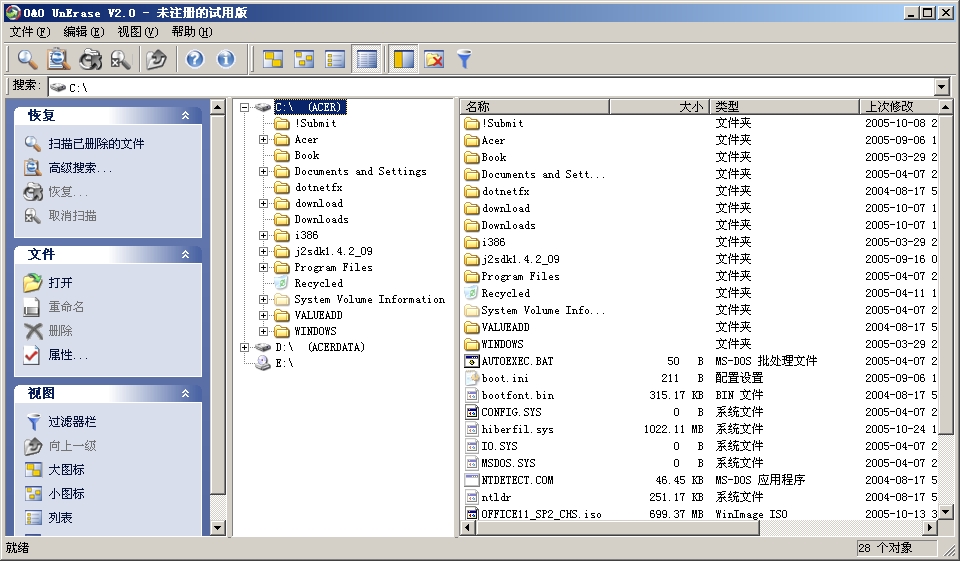
Task: Click the recover files toolbar icon
Action: point(90,59)
